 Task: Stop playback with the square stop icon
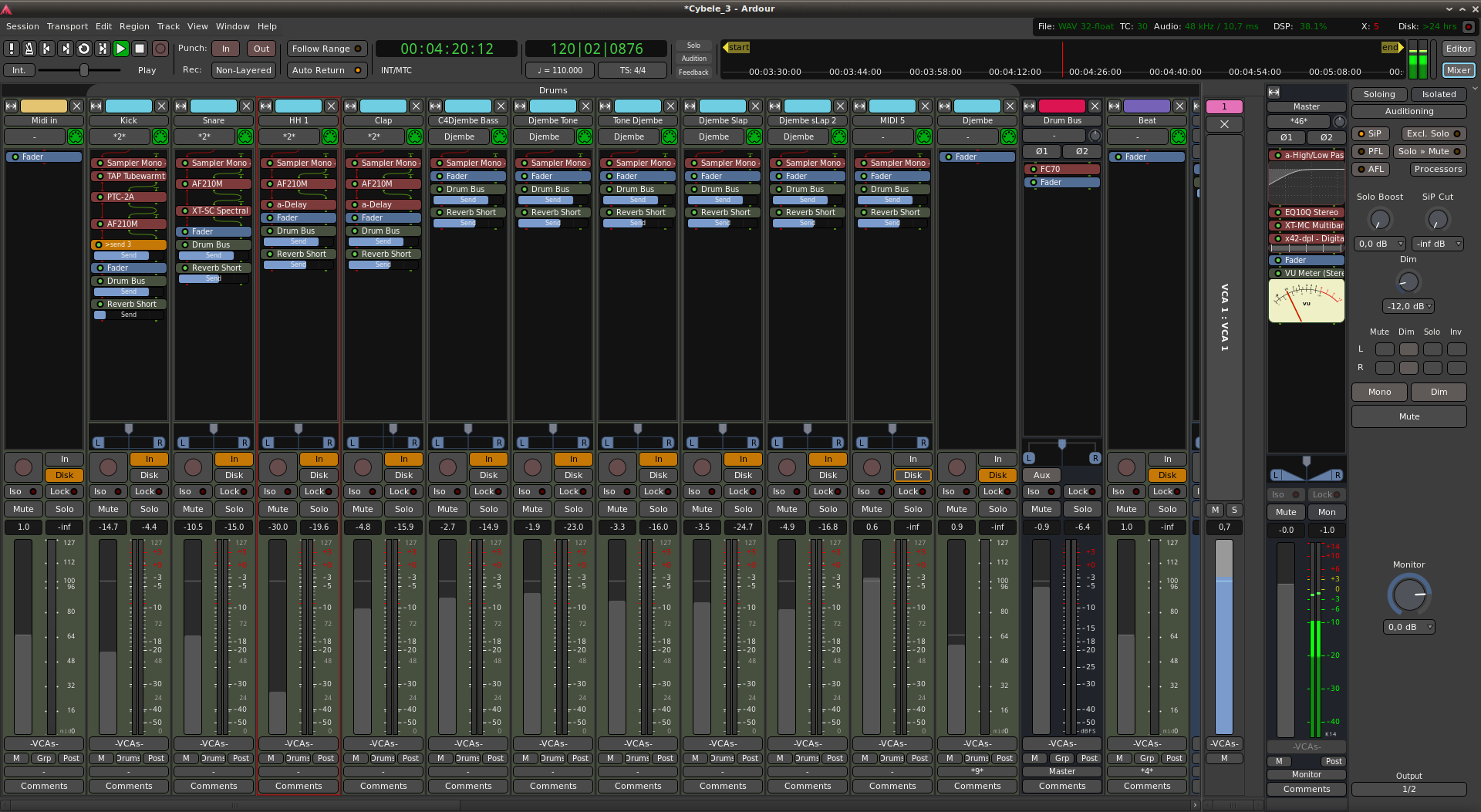point(140,49)
